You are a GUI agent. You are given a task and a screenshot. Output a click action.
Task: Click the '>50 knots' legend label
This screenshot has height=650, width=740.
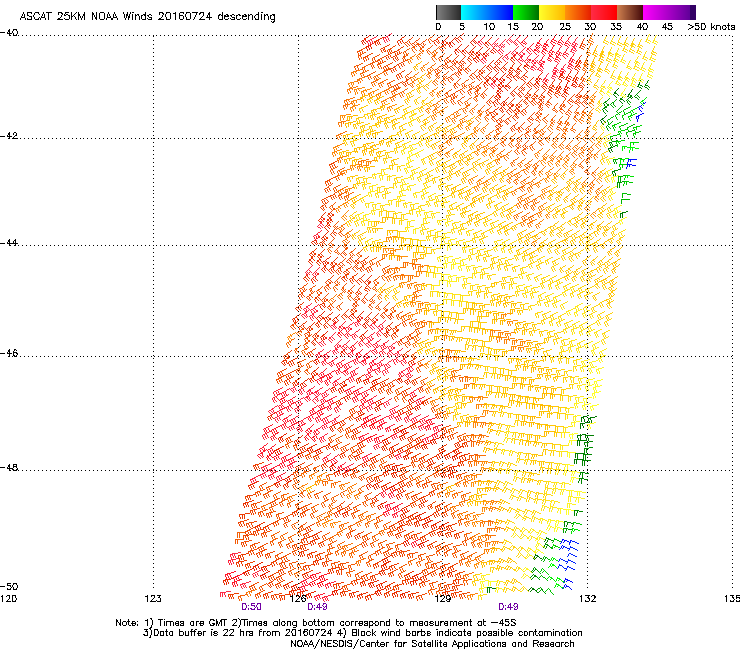click(x=711, y=27)
